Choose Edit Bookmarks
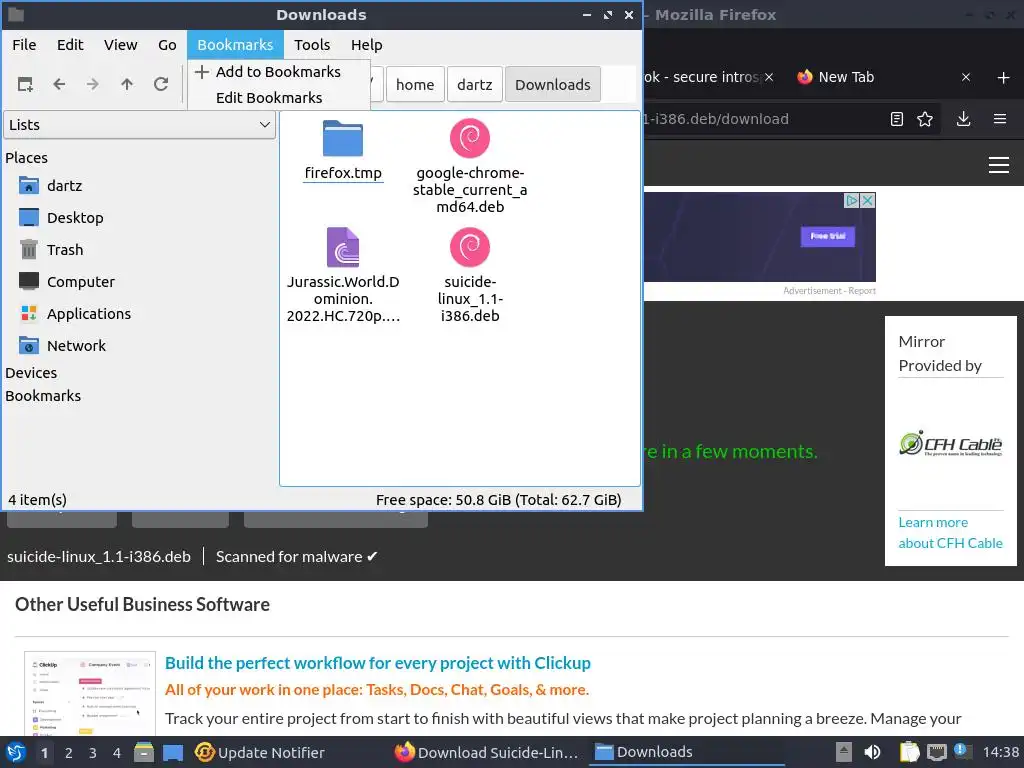Screen dimensions: 1024x768 (x=279, y=97)
